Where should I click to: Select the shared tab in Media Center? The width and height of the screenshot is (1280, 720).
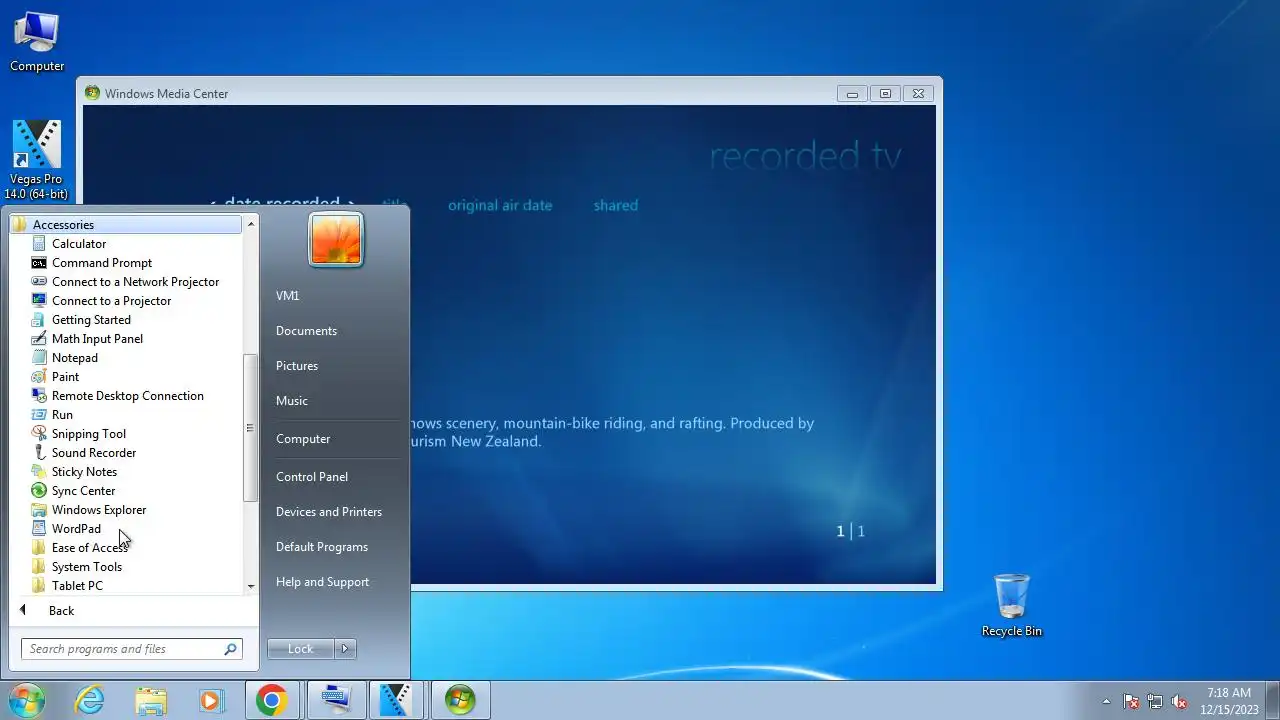(616, 205)
